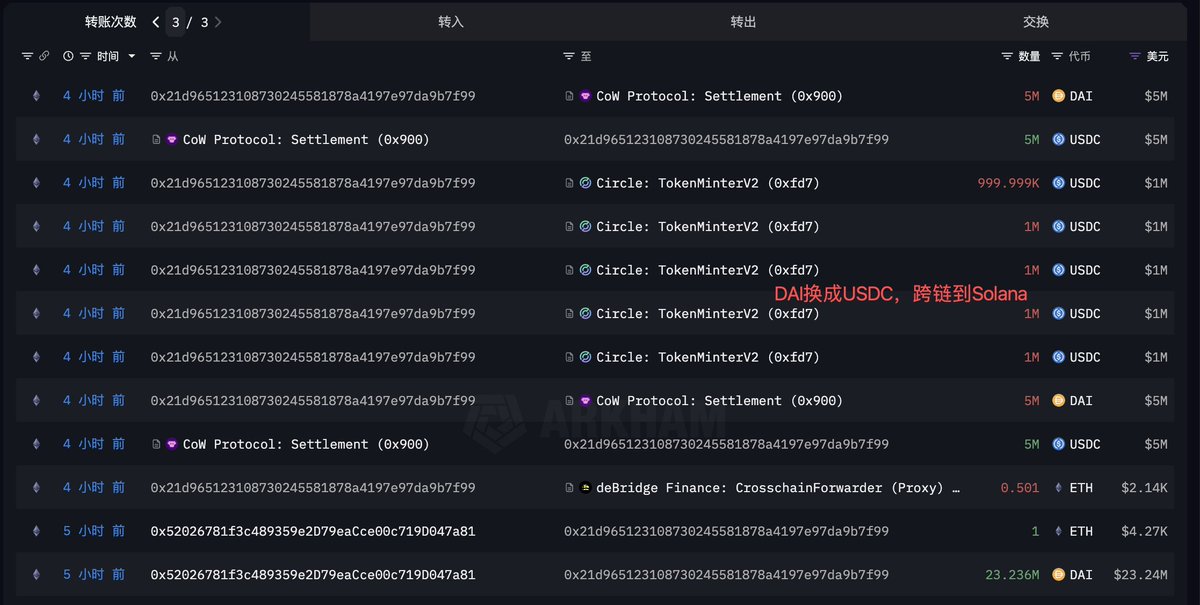Image resolution: width=1200 pixels, height=605 pixels.
Task: Go to the next page of transfers
Action: pos(219,22)
